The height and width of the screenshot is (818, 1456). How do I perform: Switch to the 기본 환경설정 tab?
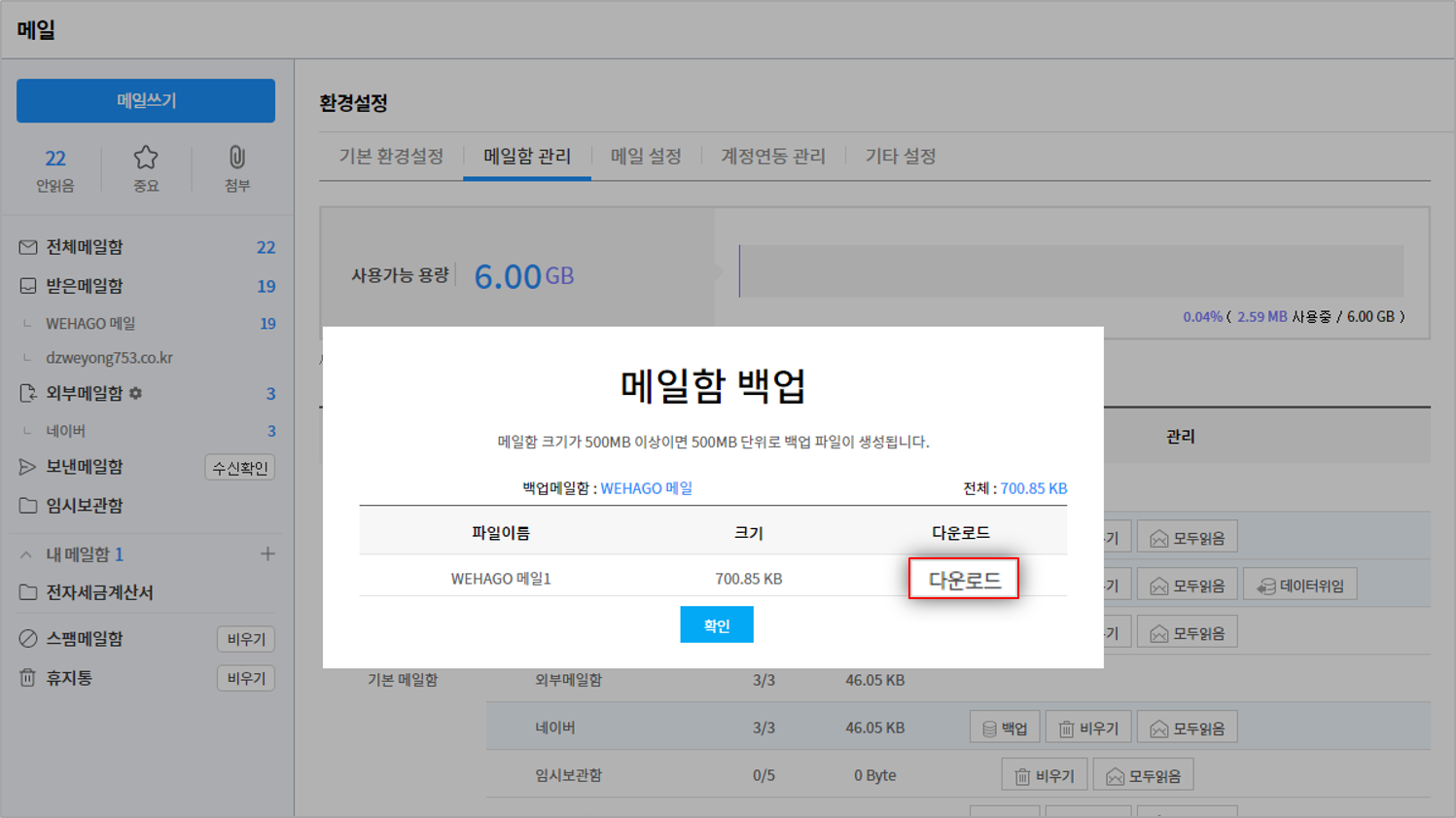pyautogui.click(x=391, y=157)
